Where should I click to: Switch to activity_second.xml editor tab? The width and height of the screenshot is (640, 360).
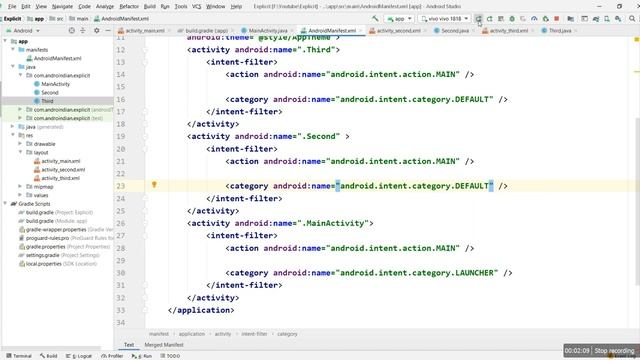click(x=395, y=31)
